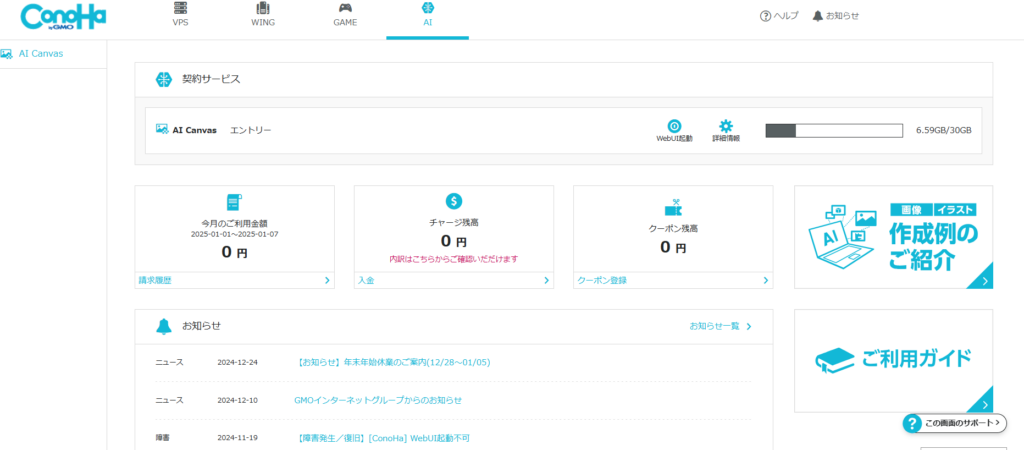The height and width of the screenshot is (450, 1024).
Task: Open 詳細情報 gear icon
Action: tap(726, 131)
